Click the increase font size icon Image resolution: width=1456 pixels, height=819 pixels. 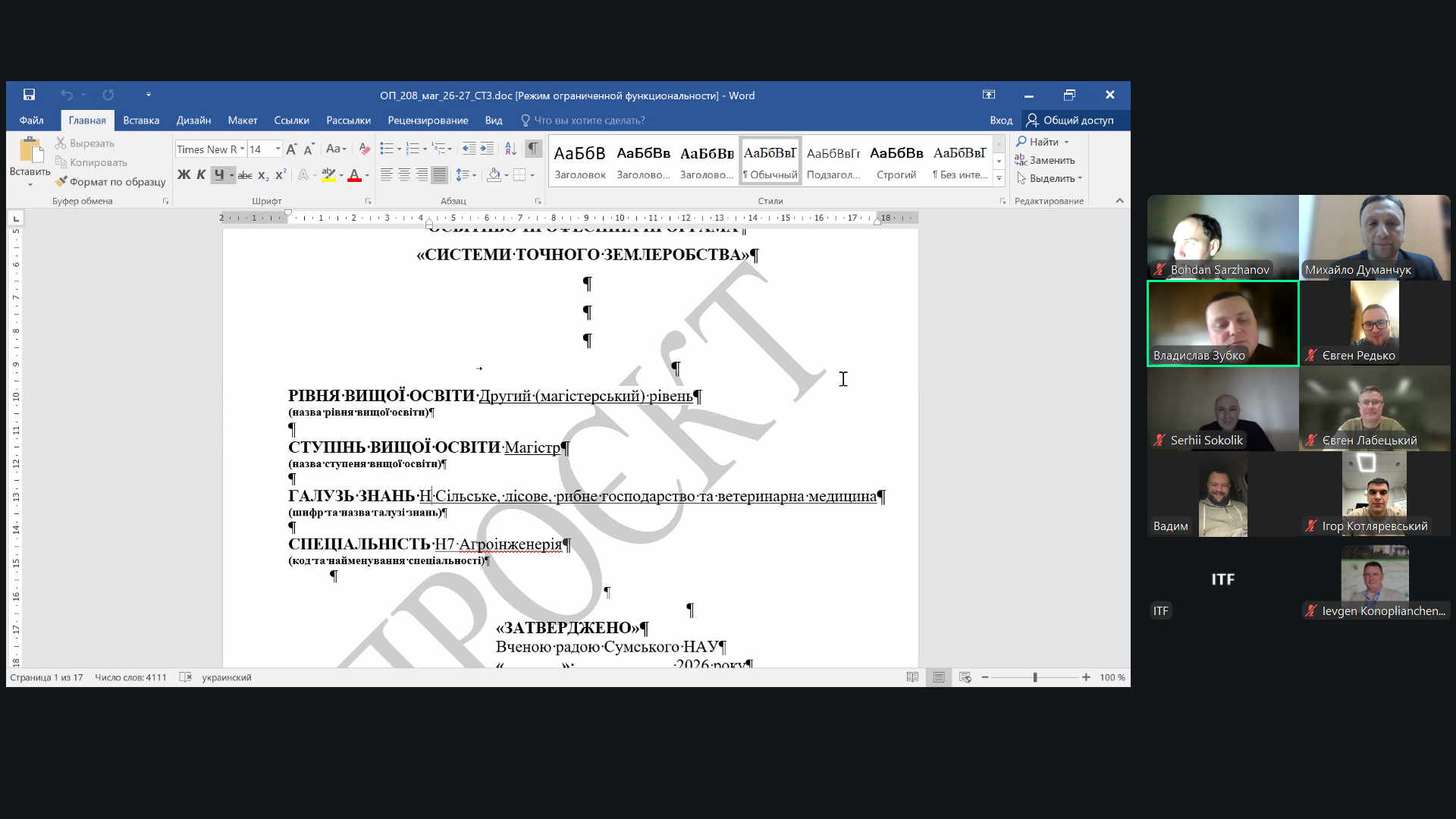click(291, 149)
